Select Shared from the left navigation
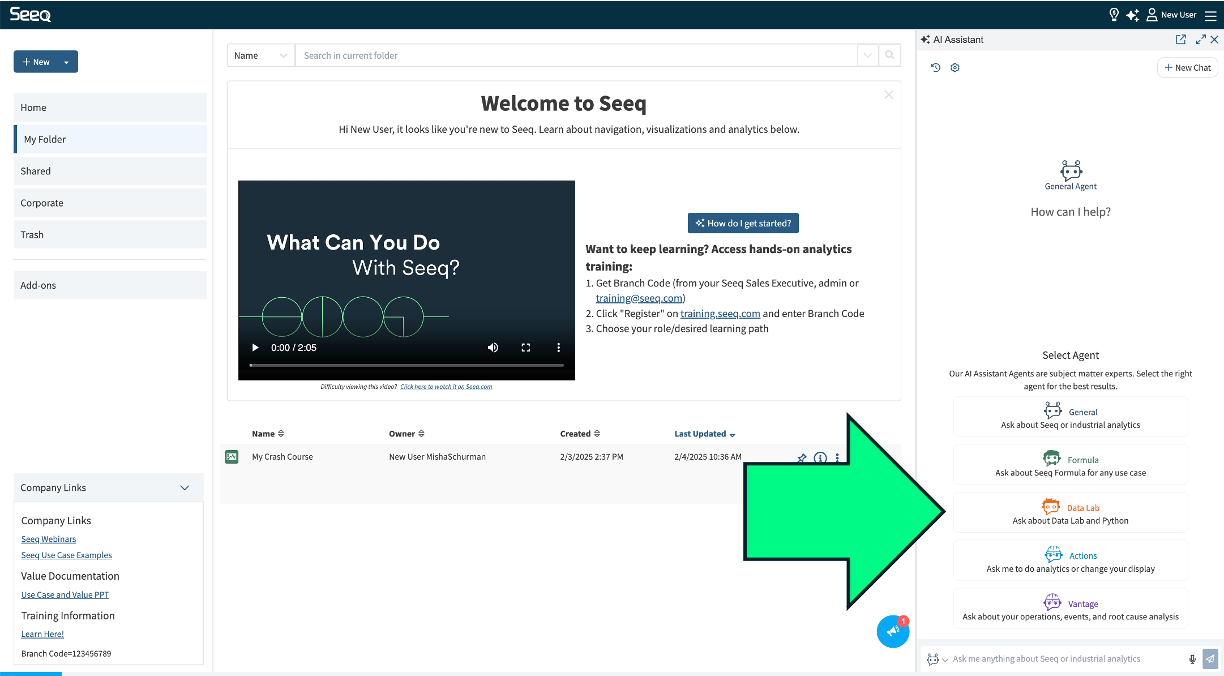 [x=35, y=171]
